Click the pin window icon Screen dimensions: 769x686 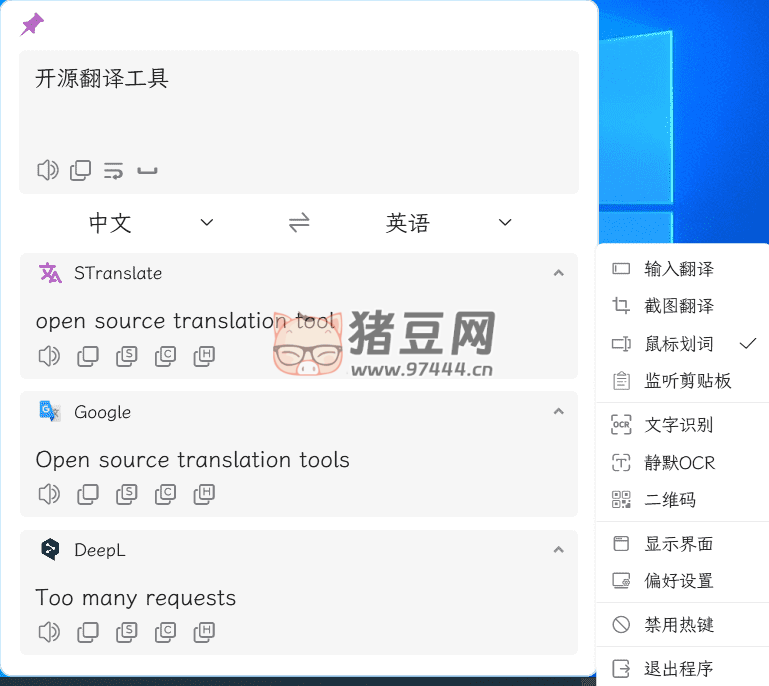32,25
